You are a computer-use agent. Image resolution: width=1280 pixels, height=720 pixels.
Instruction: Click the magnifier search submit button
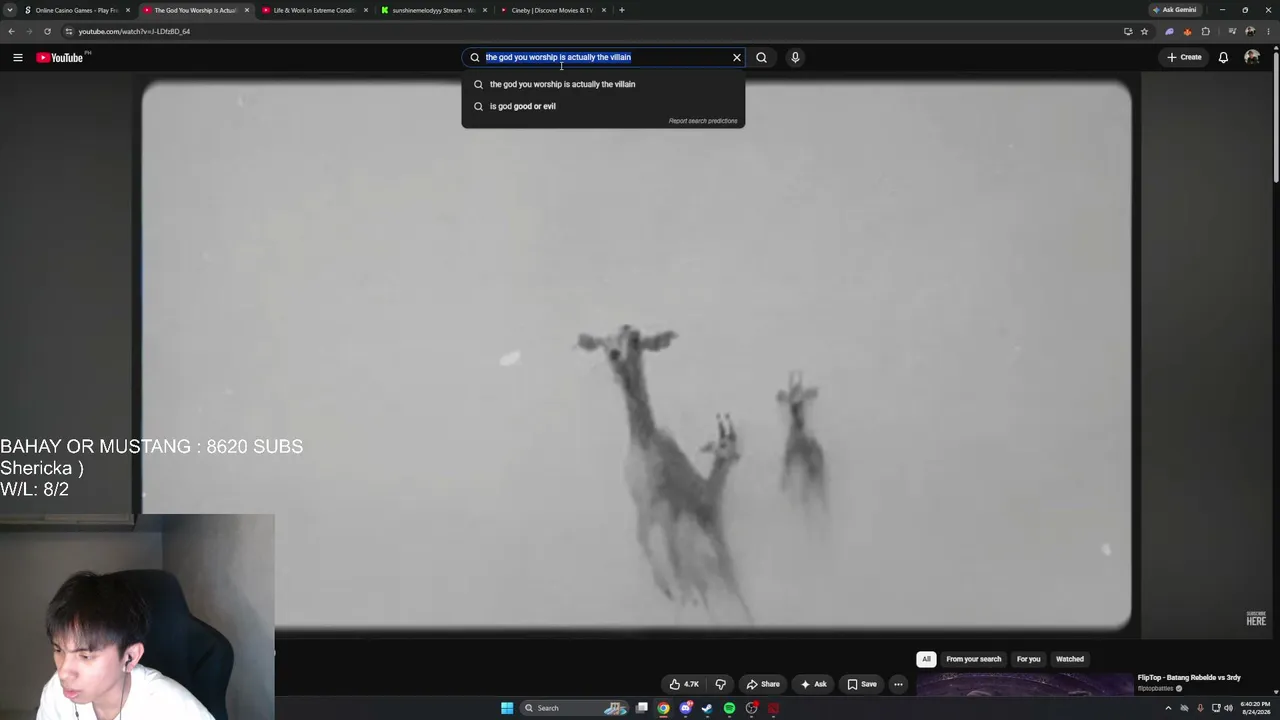tap(762, 57)
